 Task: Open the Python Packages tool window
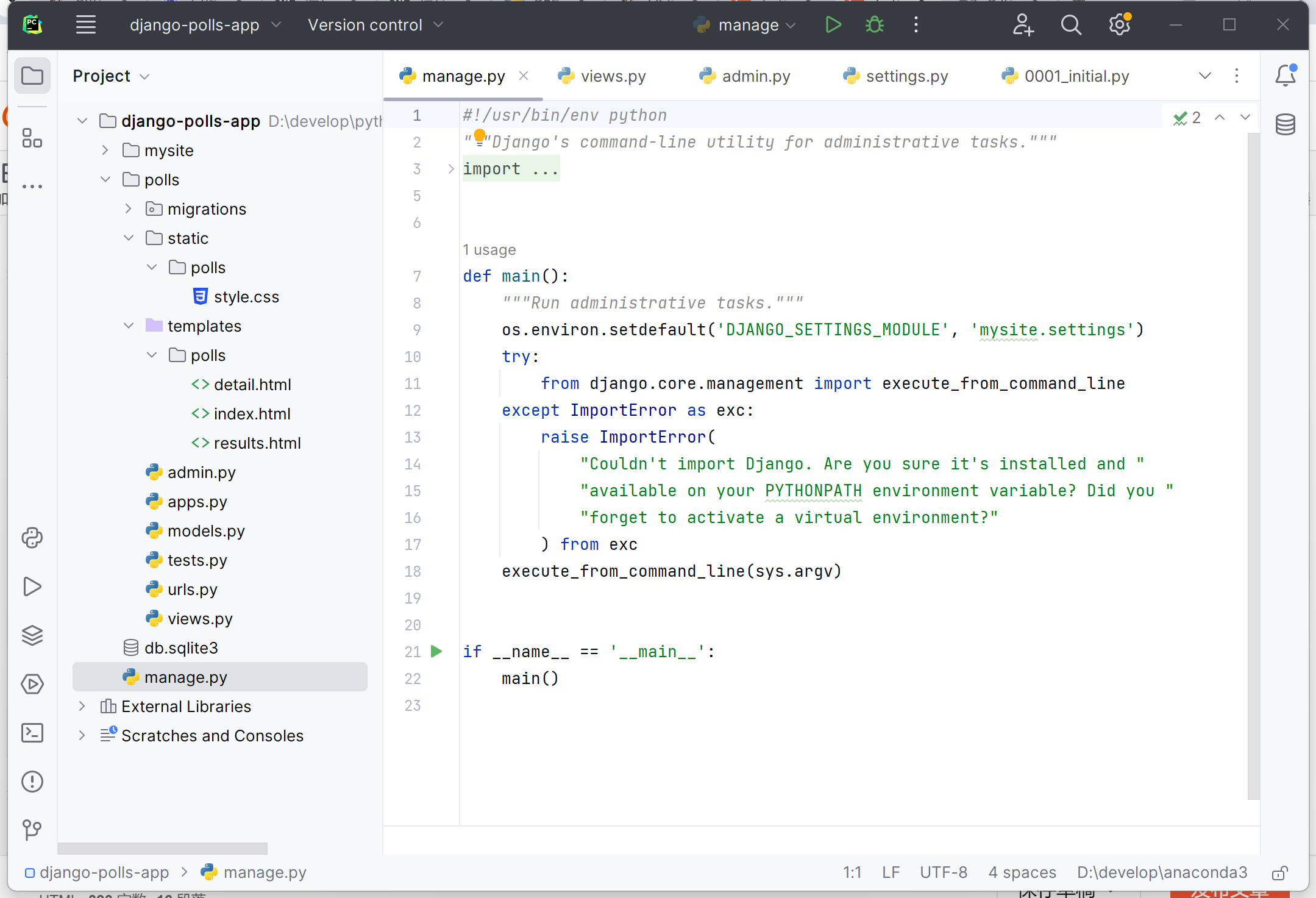pyautogui.click(x=32, y=635)
